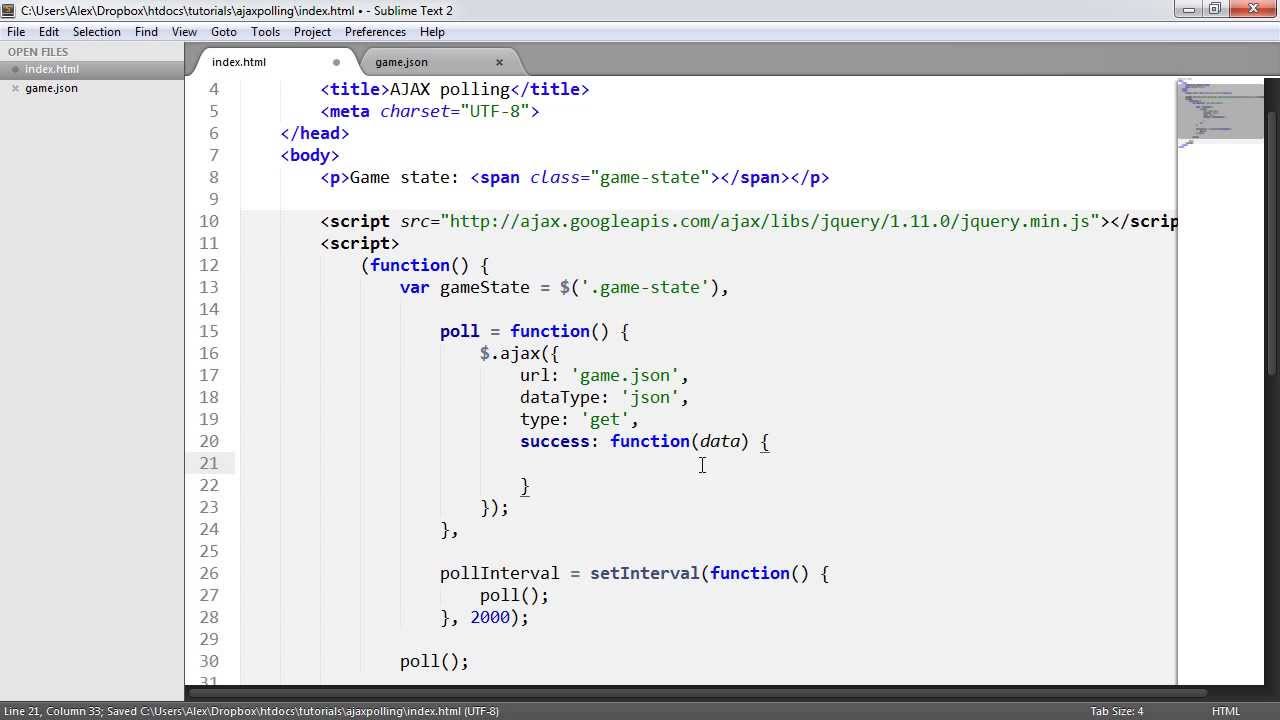Click the 2000 interval value
1280x720 pixels.
click(x=490, y=617)
